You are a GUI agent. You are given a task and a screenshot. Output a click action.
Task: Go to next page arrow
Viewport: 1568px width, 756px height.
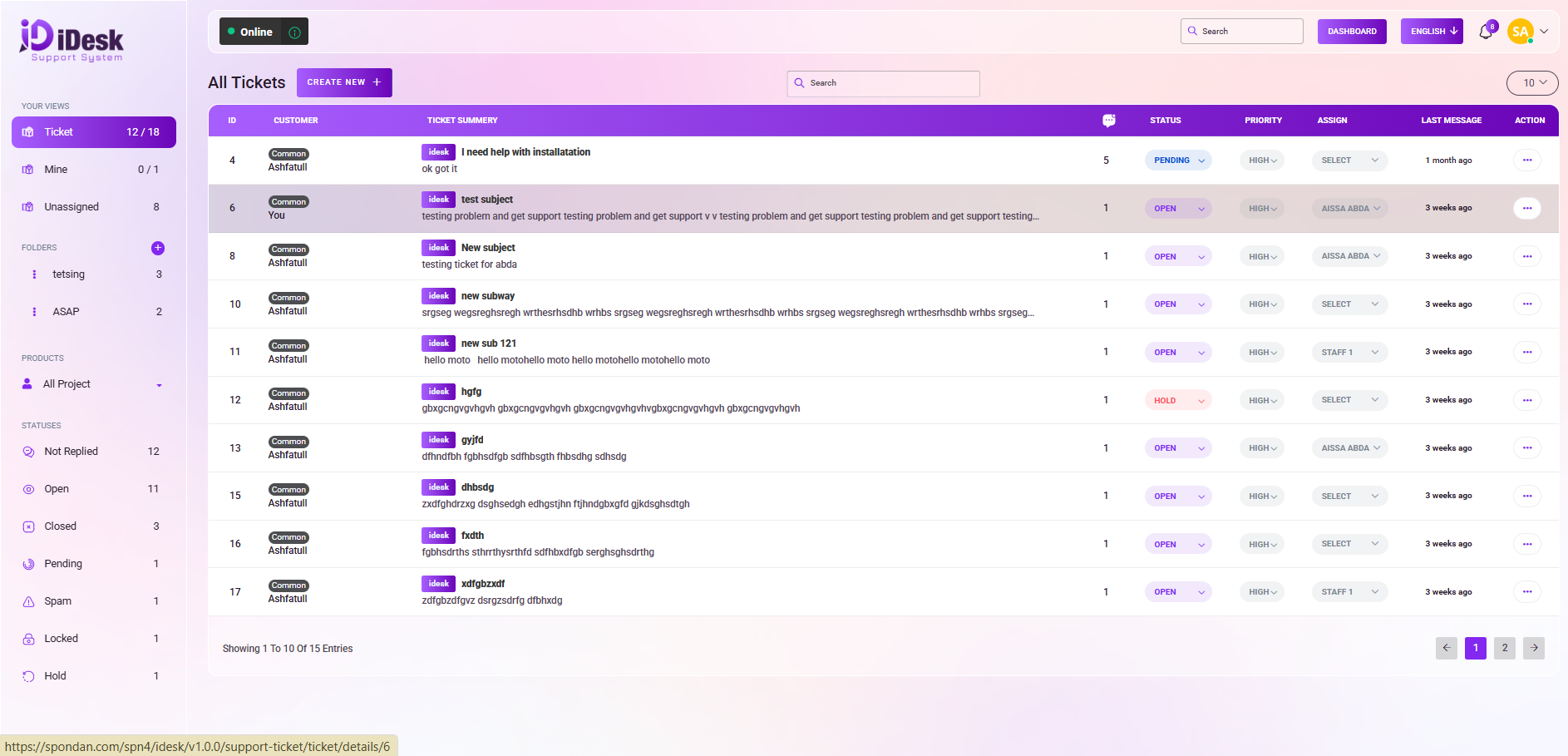(x=1533, y=648)
